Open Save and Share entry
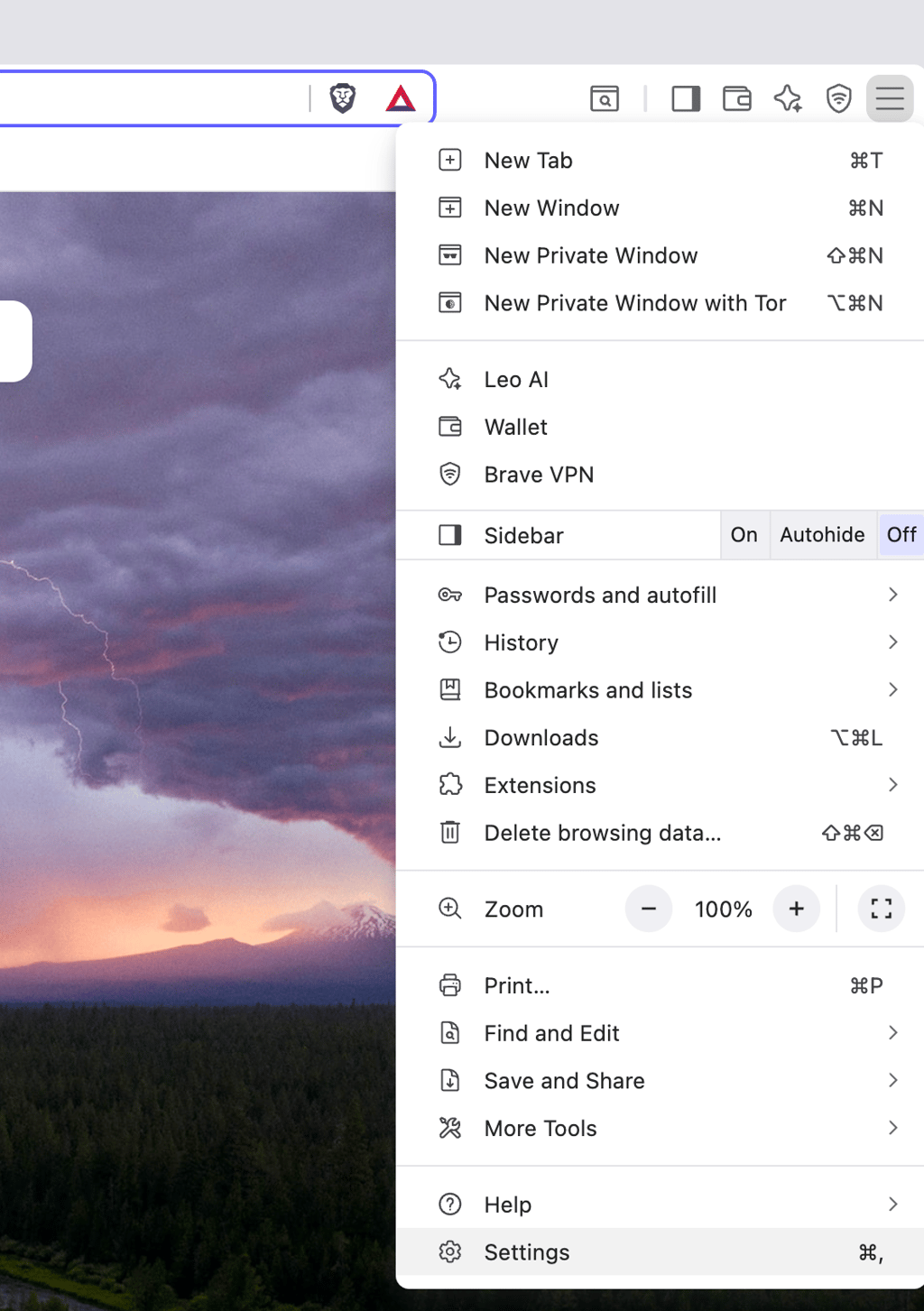 click(x=660, y=1081)
